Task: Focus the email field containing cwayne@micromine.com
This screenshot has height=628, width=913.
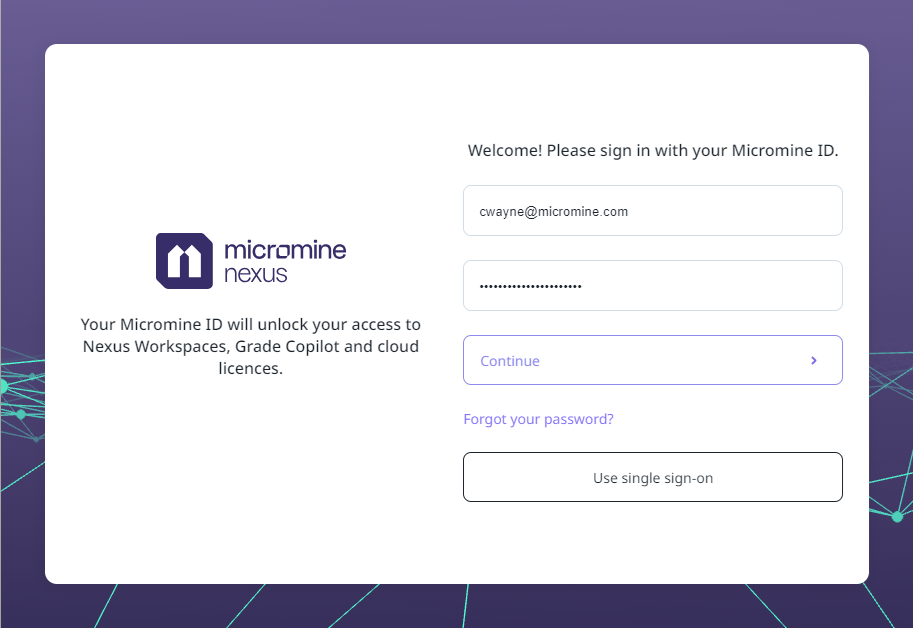Action: (x=652, y=211)
